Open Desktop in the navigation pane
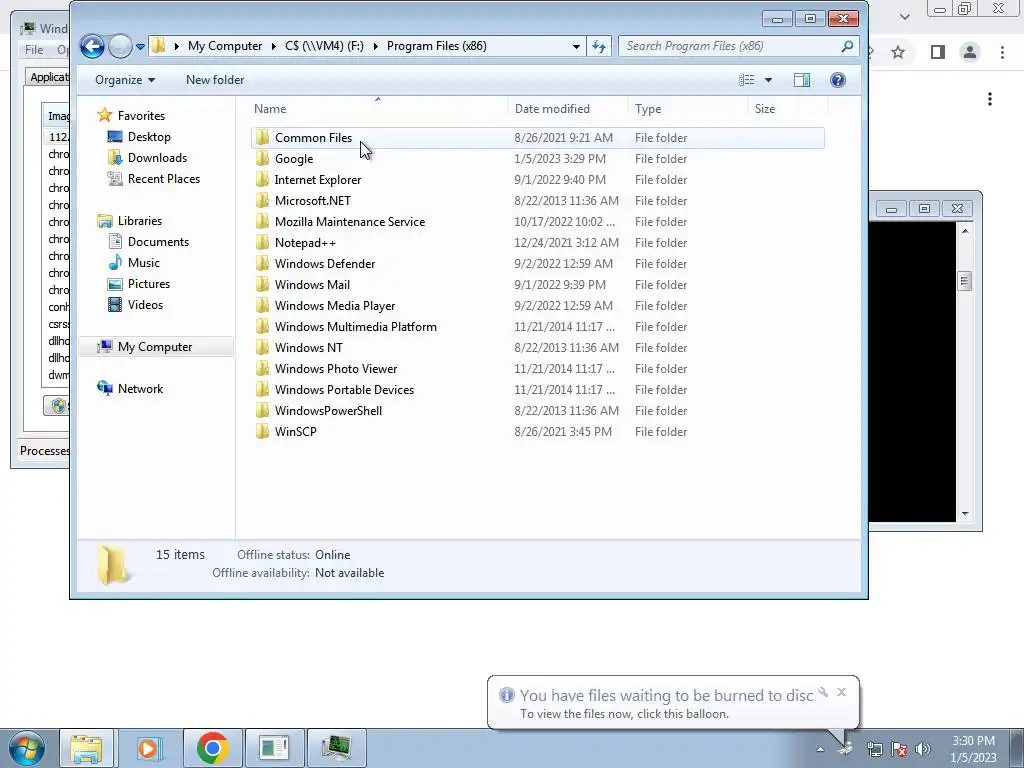1024x768 pixels. [149, 136]
